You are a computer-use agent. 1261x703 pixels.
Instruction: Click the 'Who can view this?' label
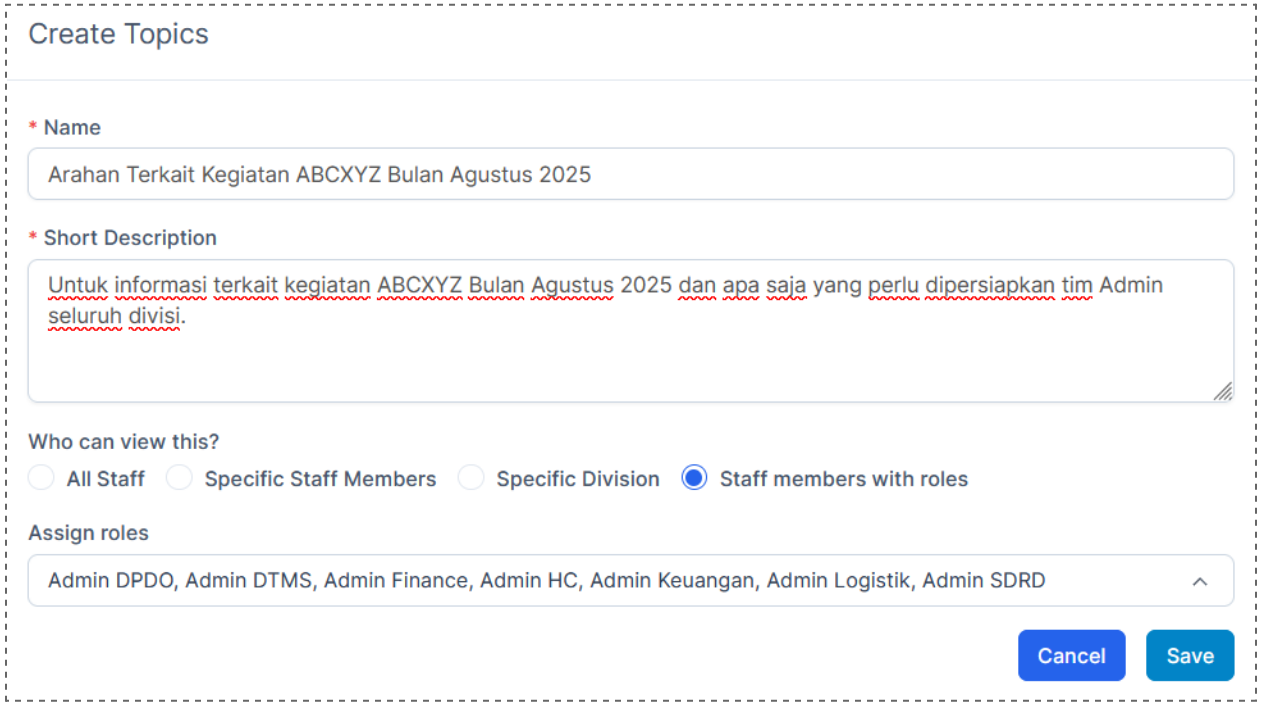coord(123,442)
